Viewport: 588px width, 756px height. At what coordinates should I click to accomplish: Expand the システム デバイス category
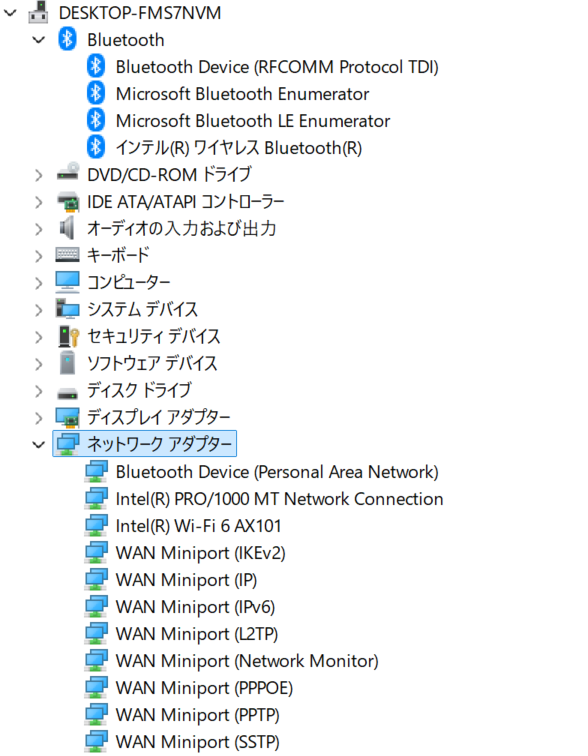tap(39, 310)
